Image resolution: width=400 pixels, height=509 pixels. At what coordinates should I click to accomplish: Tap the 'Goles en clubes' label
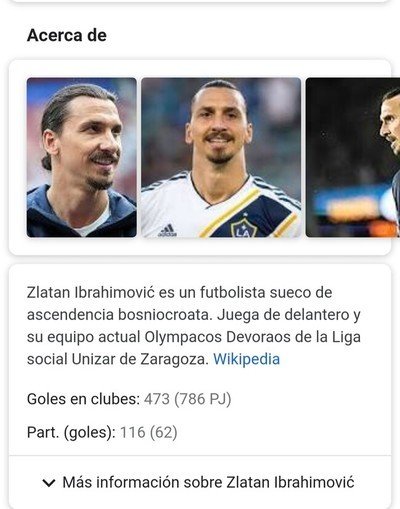coord(83,399)
